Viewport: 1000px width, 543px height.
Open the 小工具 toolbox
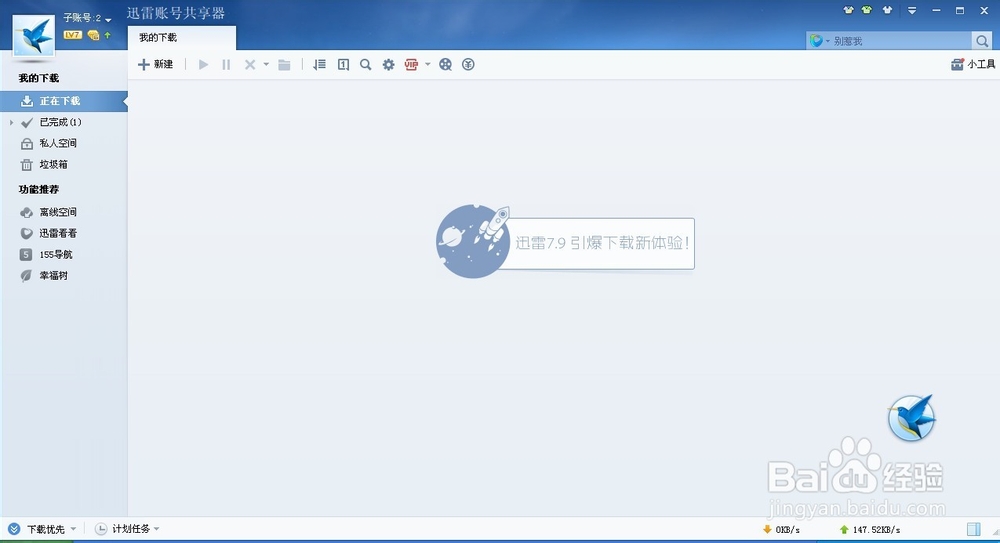point(973,64)
